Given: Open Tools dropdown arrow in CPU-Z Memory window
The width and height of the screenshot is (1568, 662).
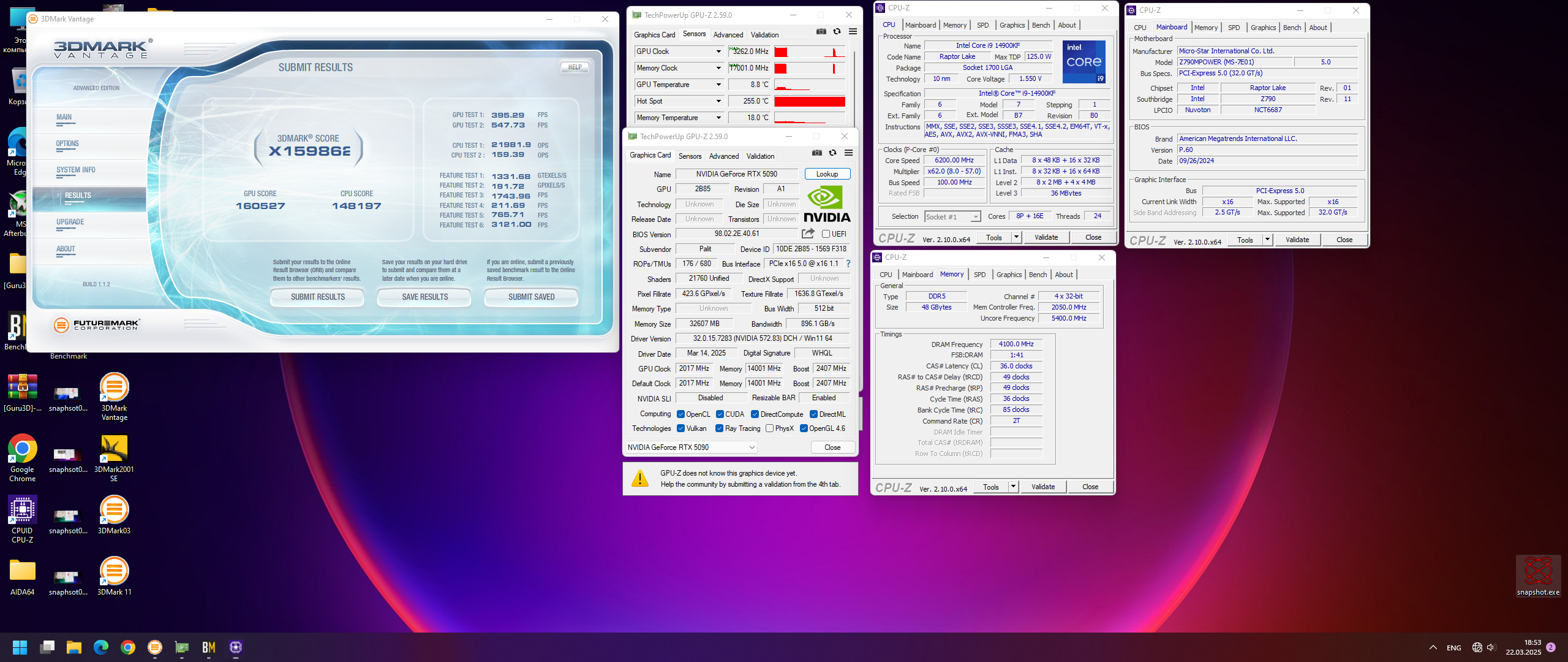Looking at the screenshot, I should pos(1013,487).
